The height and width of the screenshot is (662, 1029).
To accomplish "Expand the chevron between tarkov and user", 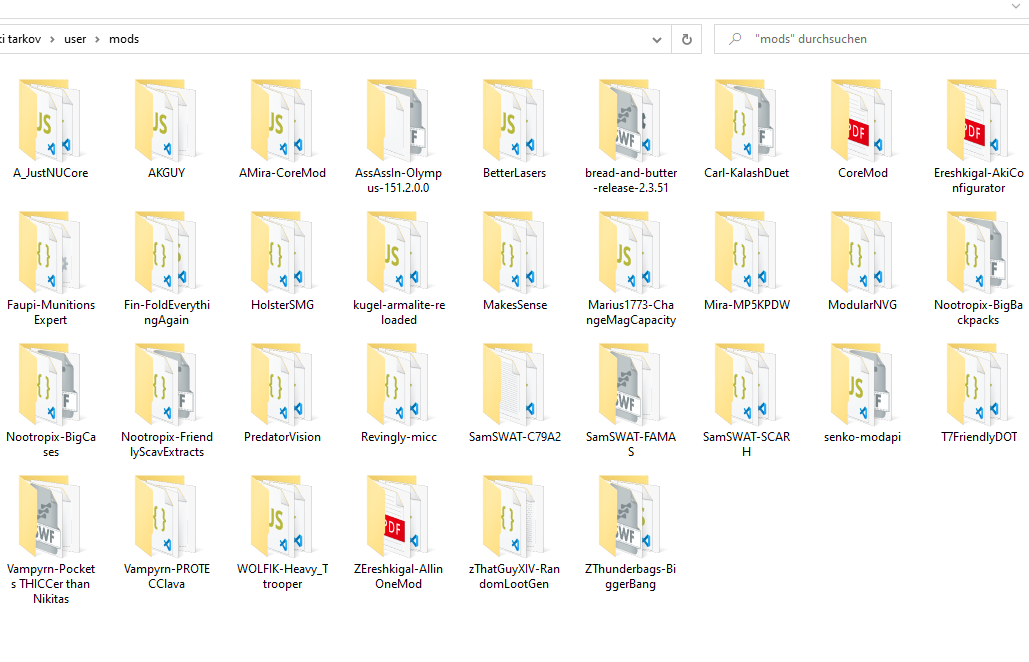I will click(x=52, y=39).
